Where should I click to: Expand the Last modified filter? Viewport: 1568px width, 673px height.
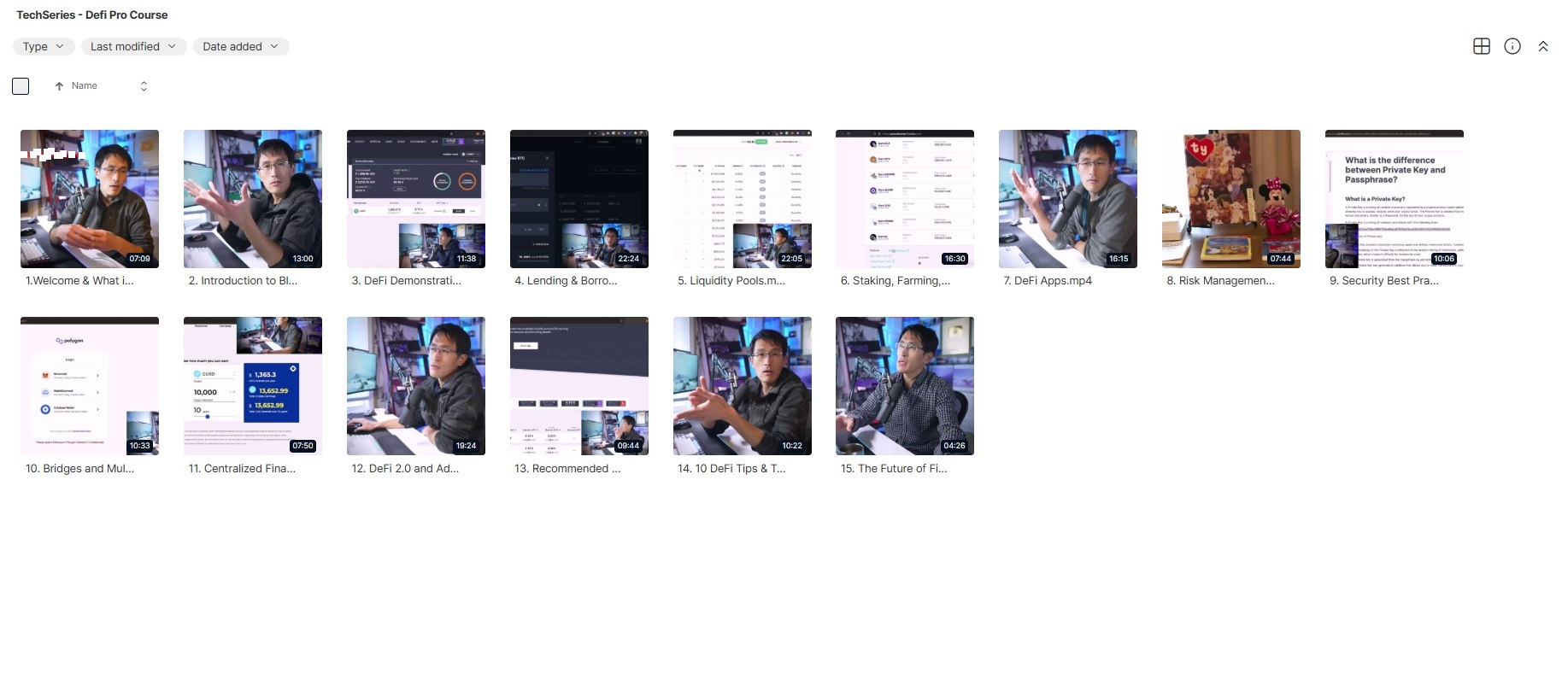point(133,46)
